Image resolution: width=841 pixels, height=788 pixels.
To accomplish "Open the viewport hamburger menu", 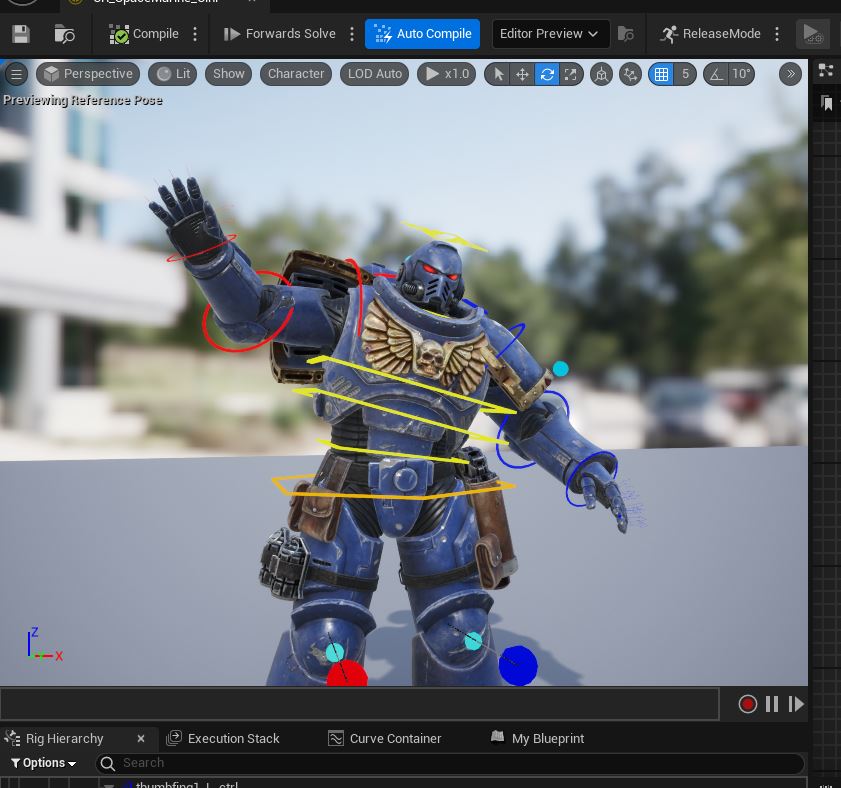I will (16, 74).
